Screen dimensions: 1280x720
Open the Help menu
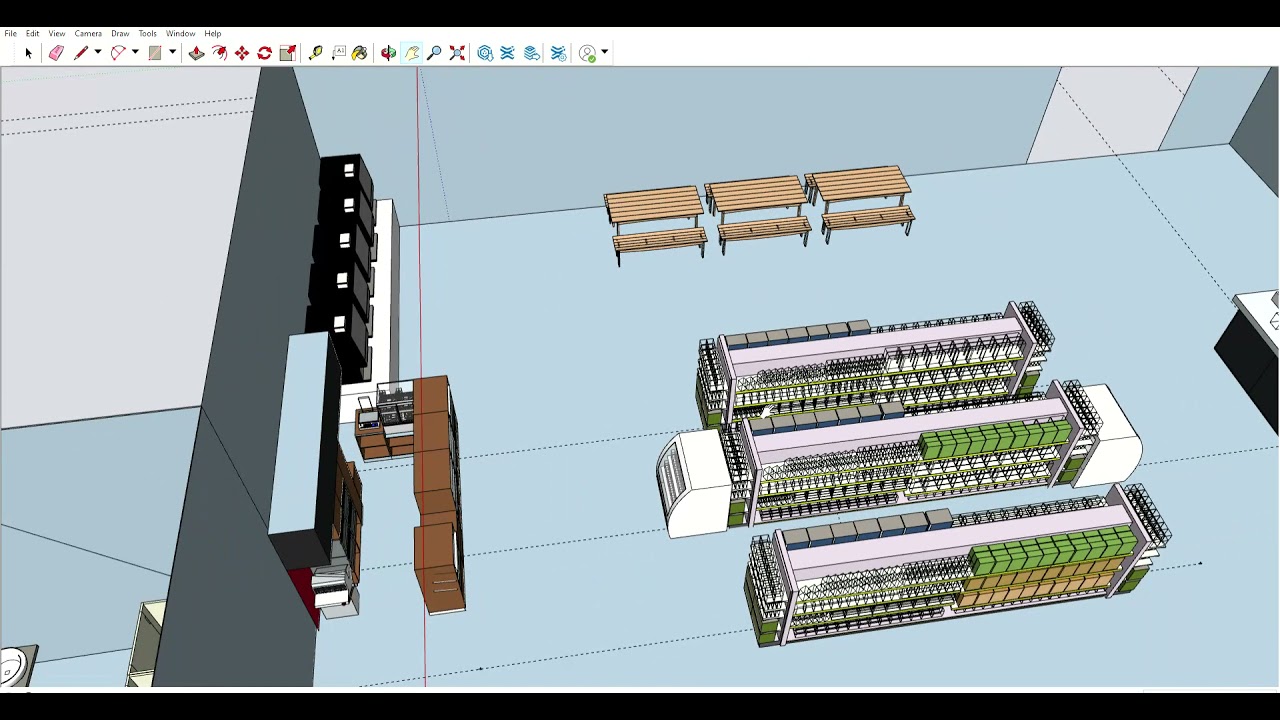(x=213, y=33)
